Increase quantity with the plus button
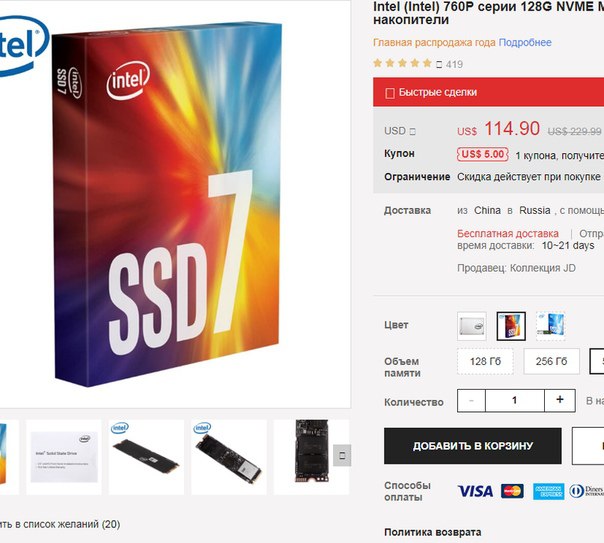Image resolution: width=604 pixels, height=543 pixels. coord(560,401)
